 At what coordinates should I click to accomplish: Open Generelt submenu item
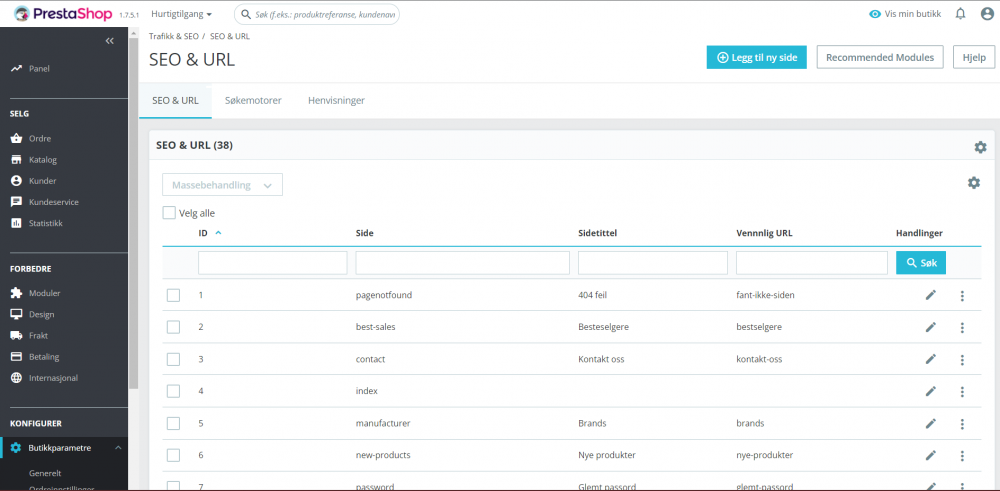pos(45,473)
